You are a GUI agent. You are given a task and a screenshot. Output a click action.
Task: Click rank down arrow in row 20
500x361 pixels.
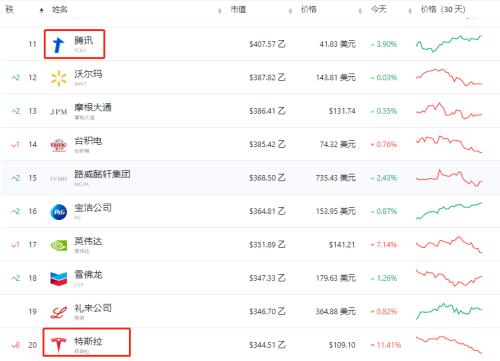pyautogui.click(x=15, y=345)
